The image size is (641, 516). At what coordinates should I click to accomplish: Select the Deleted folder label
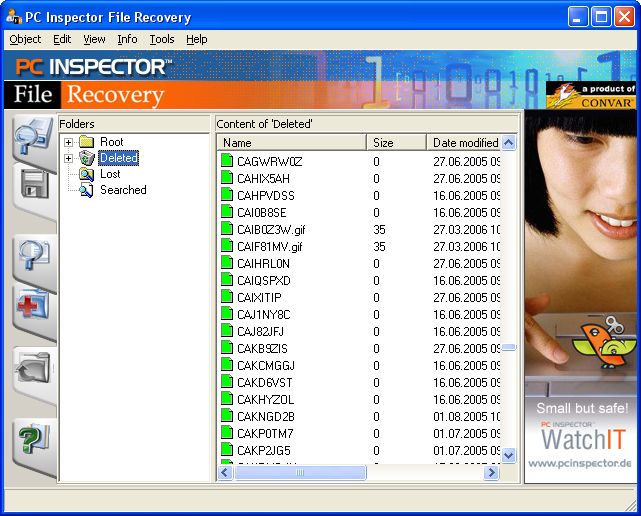(119, 158)
